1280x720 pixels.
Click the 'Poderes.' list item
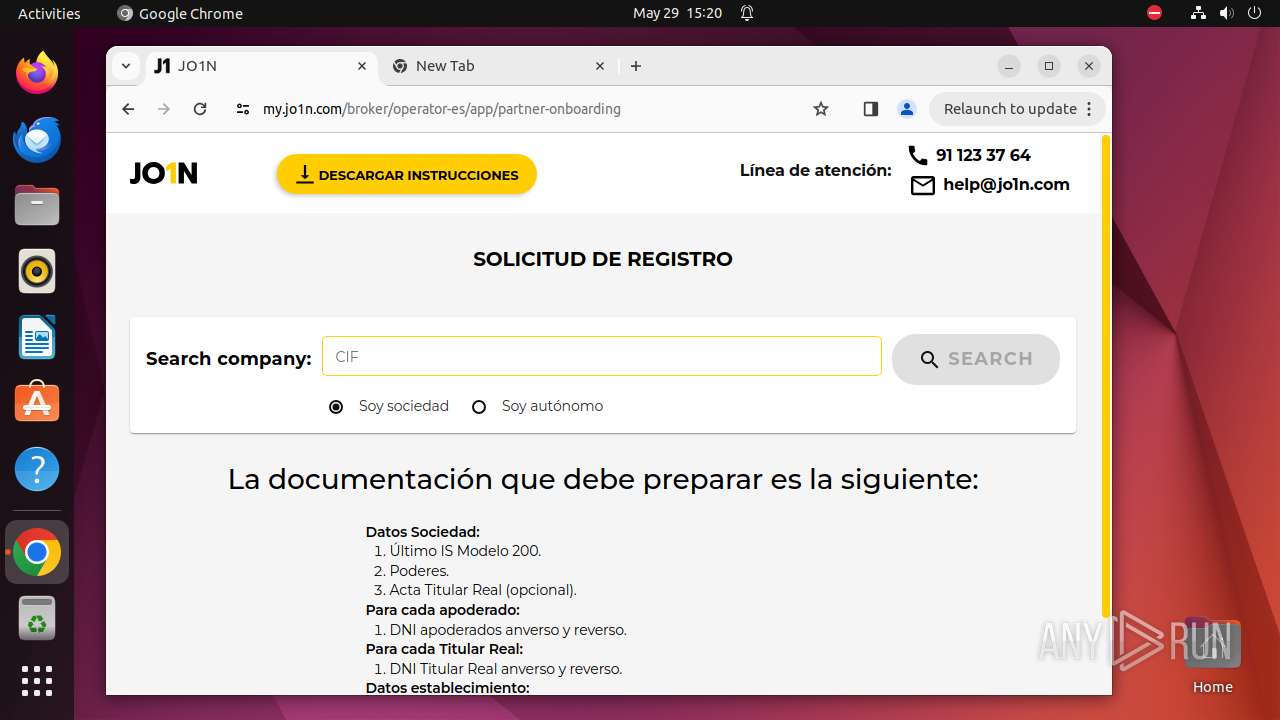tap(419, 571)
